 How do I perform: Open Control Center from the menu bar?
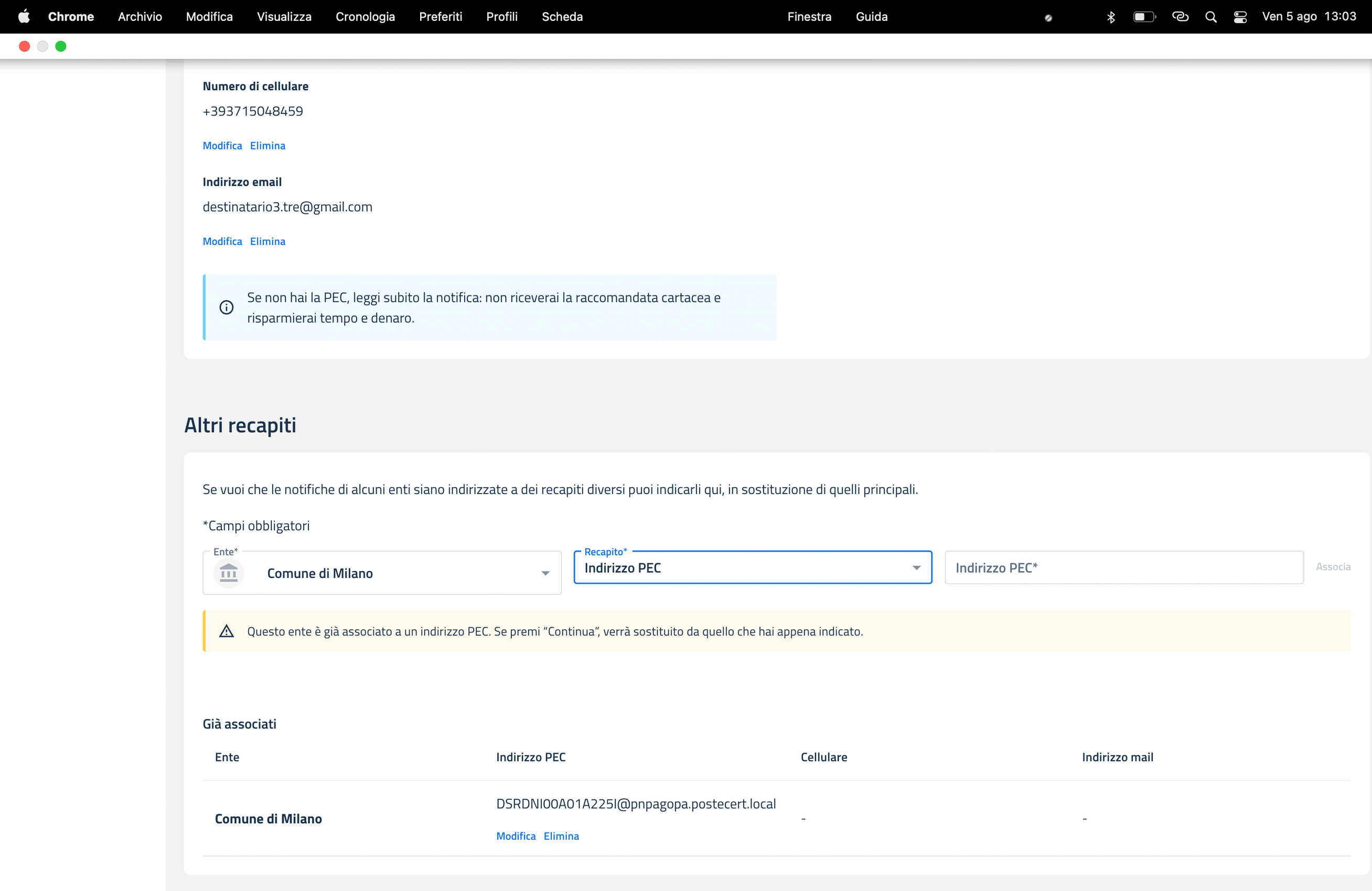1240,17
